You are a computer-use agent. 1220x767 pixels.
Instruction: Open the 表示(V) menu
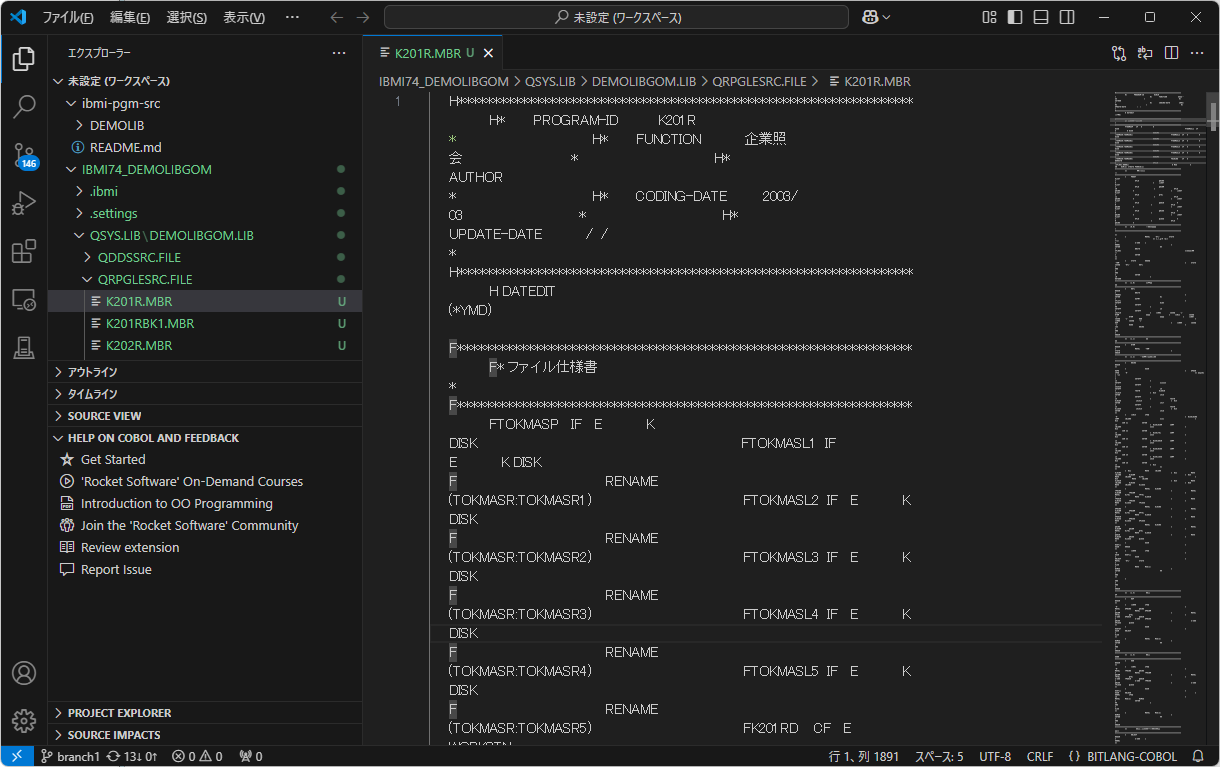244,17
